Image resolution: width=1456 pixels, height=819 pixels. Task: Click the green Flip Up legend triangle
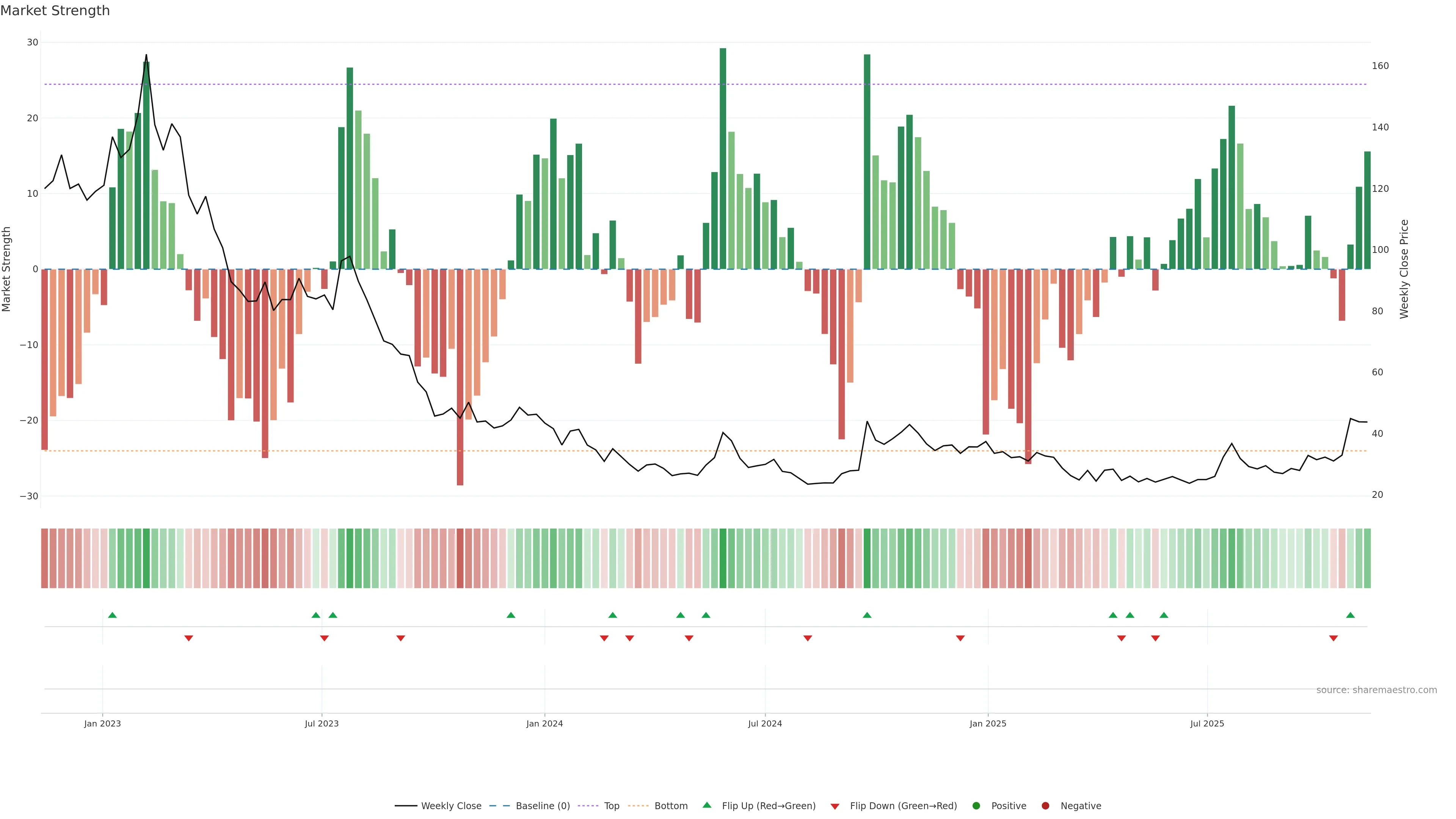[x=706, y=805]
